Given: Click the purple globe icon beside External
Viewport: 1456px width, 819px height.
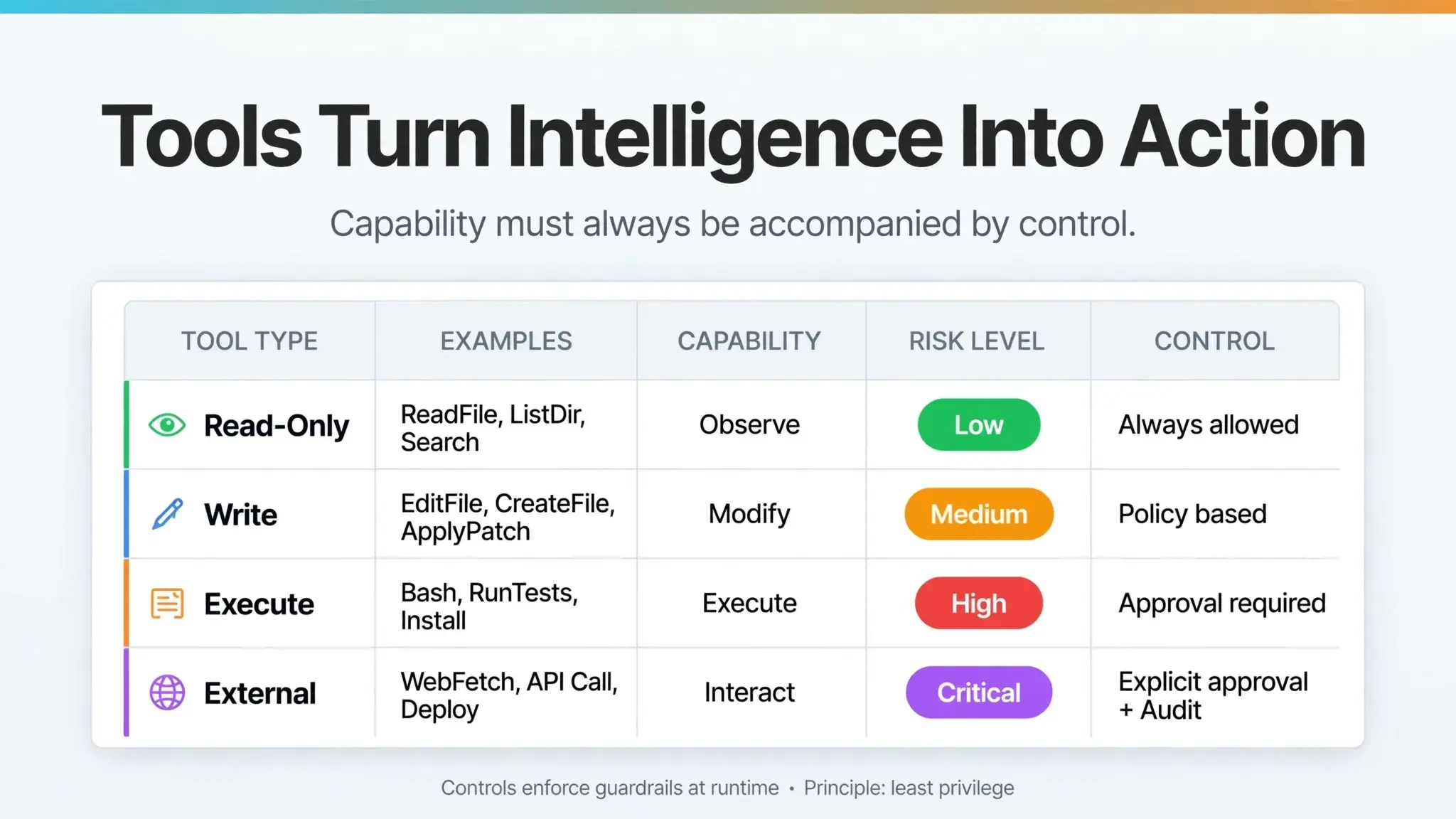Looking at the screenshot, I should (167, 692).
